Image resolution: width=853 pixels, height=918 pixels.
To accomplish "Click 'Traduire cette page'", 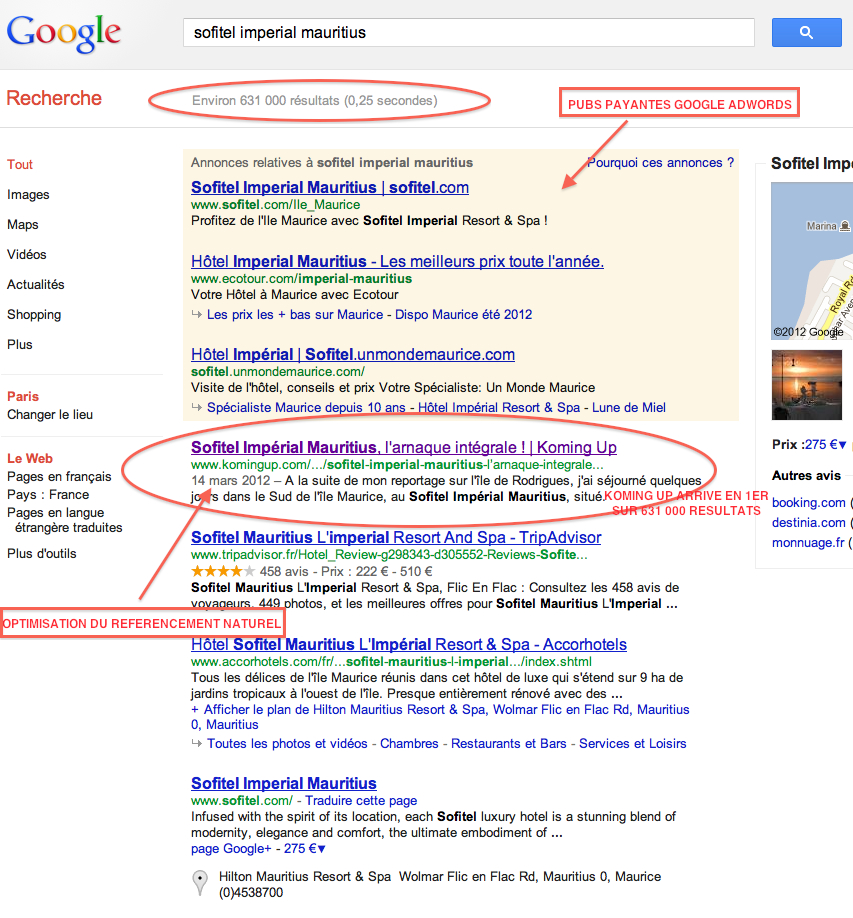I will [361, 801].
